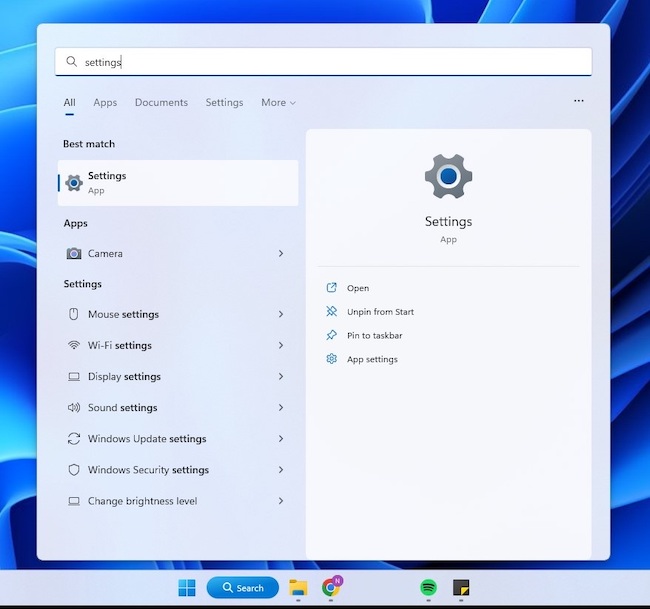This screenshot has width=650, height=609.
Task: Open Chrome from the taskbar
Action: tap(332, 587)
